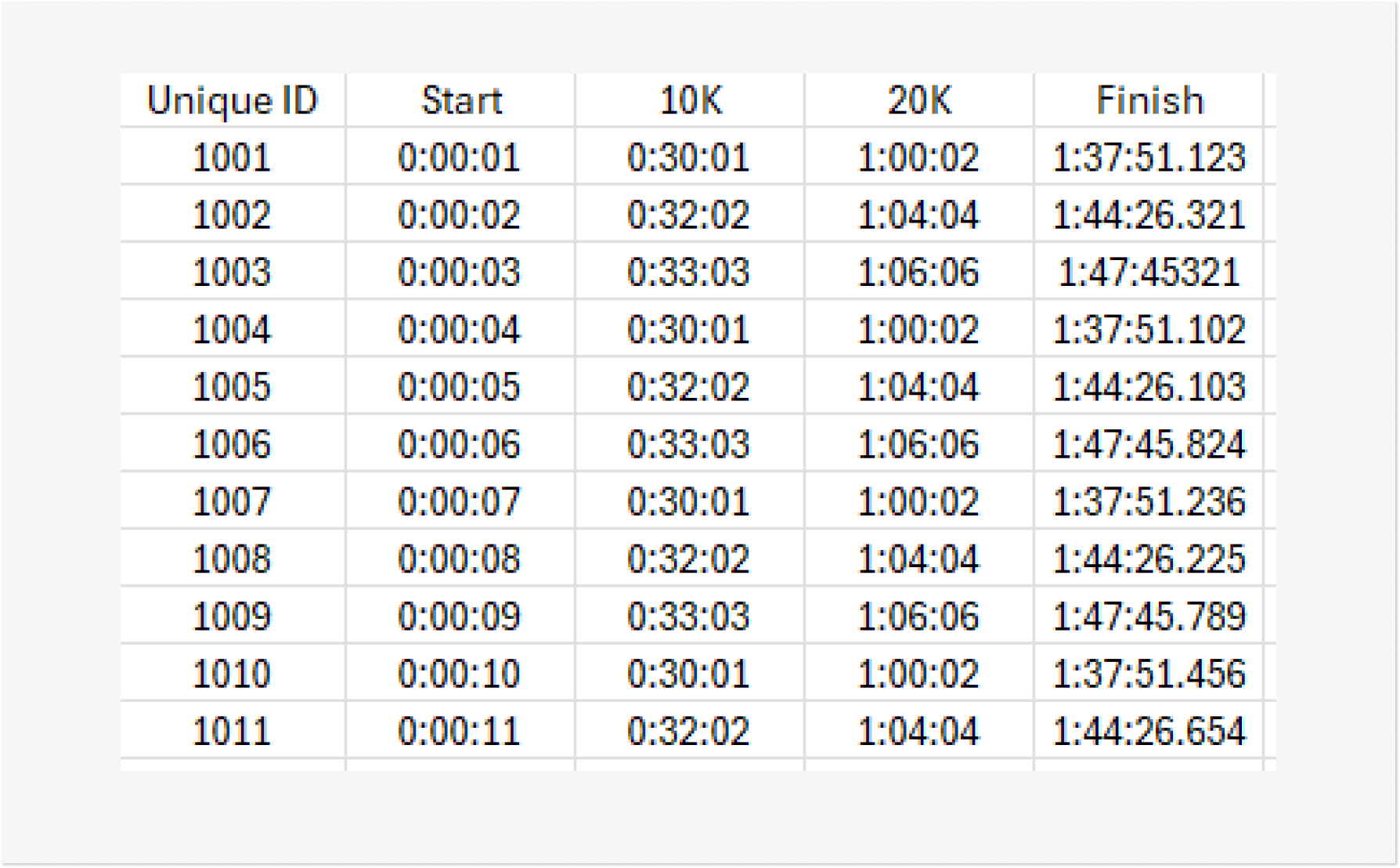Click finish time 1:37:51.123
The image size is (1400, 868).
pos(1149,157)
